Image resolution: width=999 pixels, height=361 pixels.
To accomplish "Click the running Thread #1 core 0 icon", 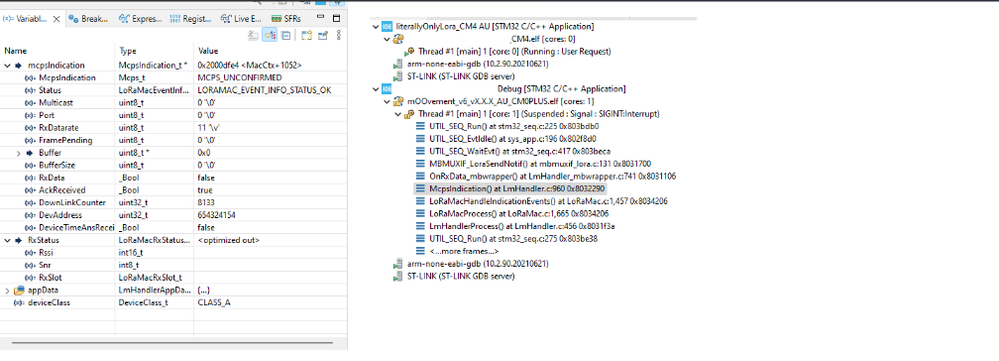I will [x=410, y=52].
